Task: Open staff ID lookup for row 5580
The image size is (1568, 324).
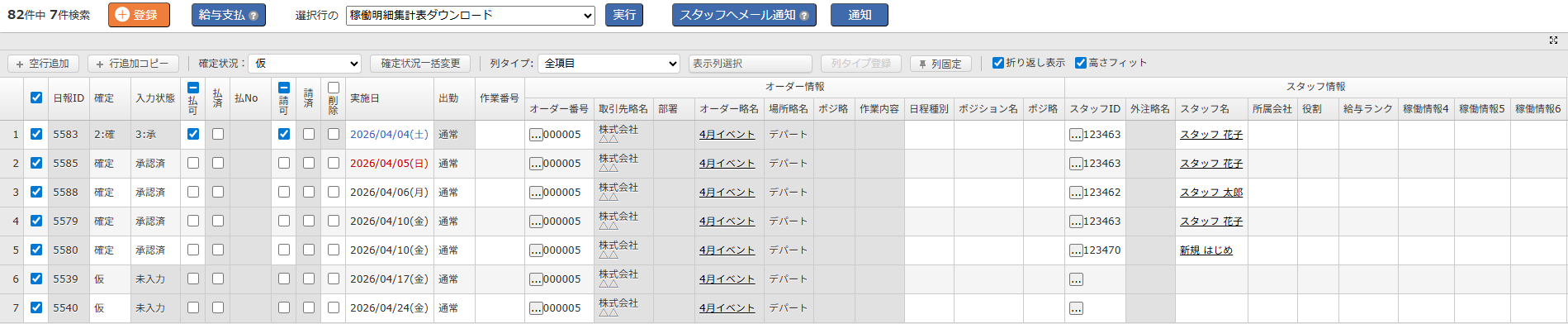Action: pyautogui.click(x=1076, y=250)
